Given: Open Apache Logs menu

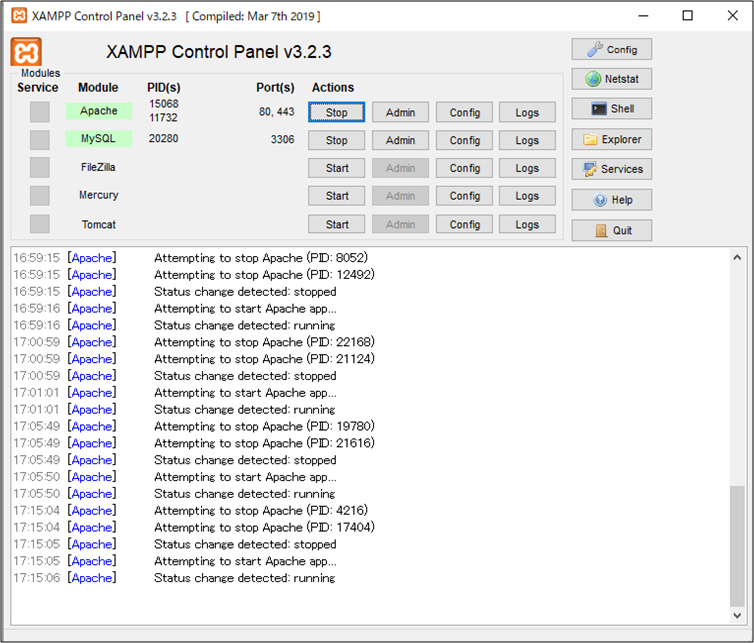Looking at the screenshot, I should point(528,112).
